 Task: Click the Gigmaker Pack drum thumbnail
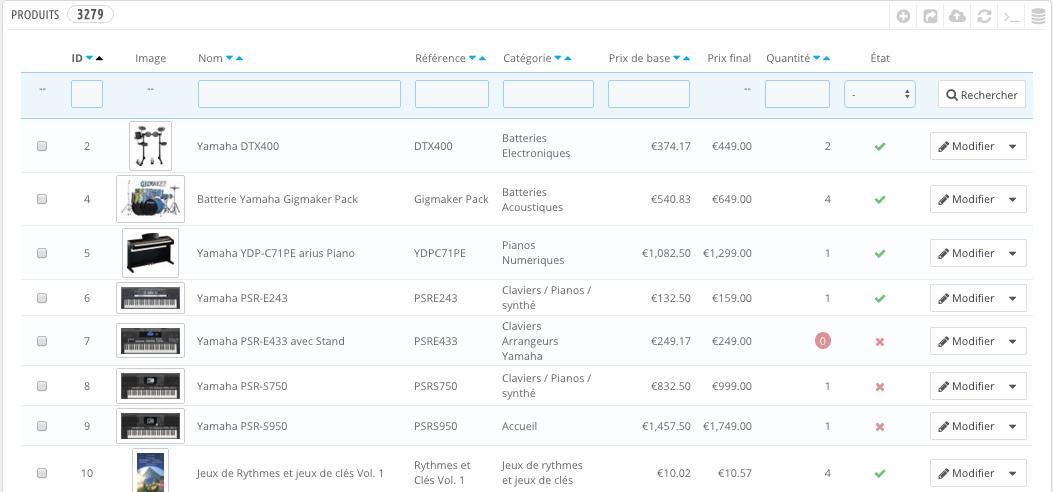pyautogui.click(x=150, y=199)
